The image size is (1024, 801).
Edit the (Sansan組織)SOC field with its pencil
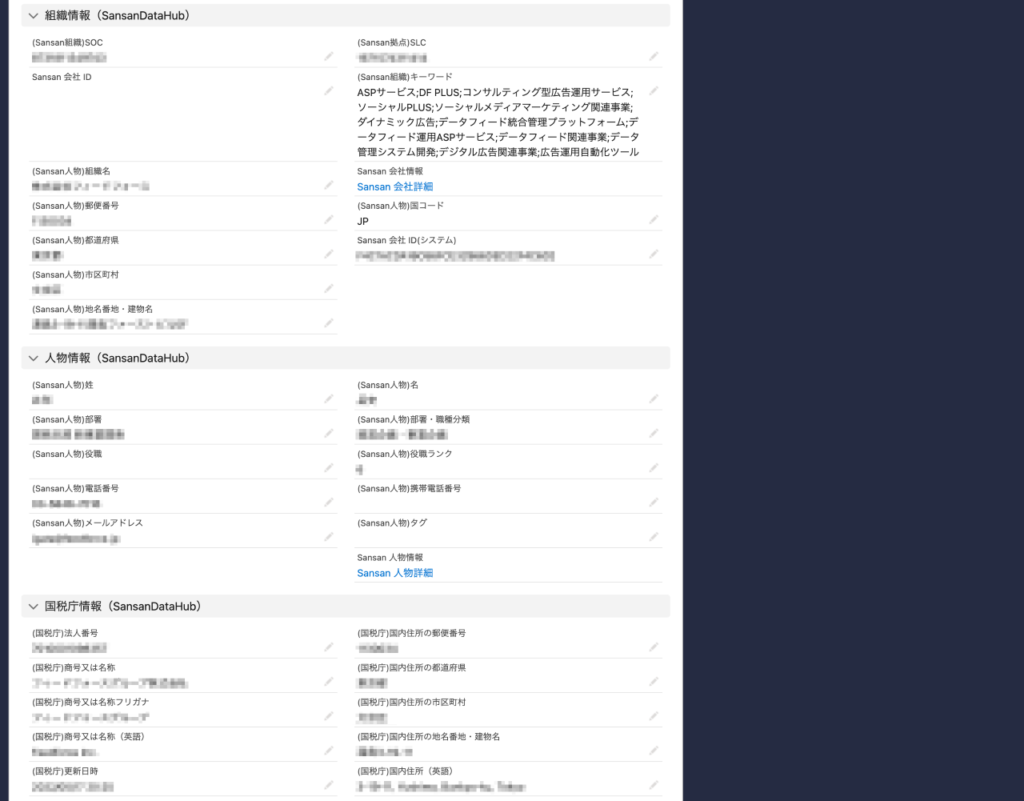[x=328, y=57]
